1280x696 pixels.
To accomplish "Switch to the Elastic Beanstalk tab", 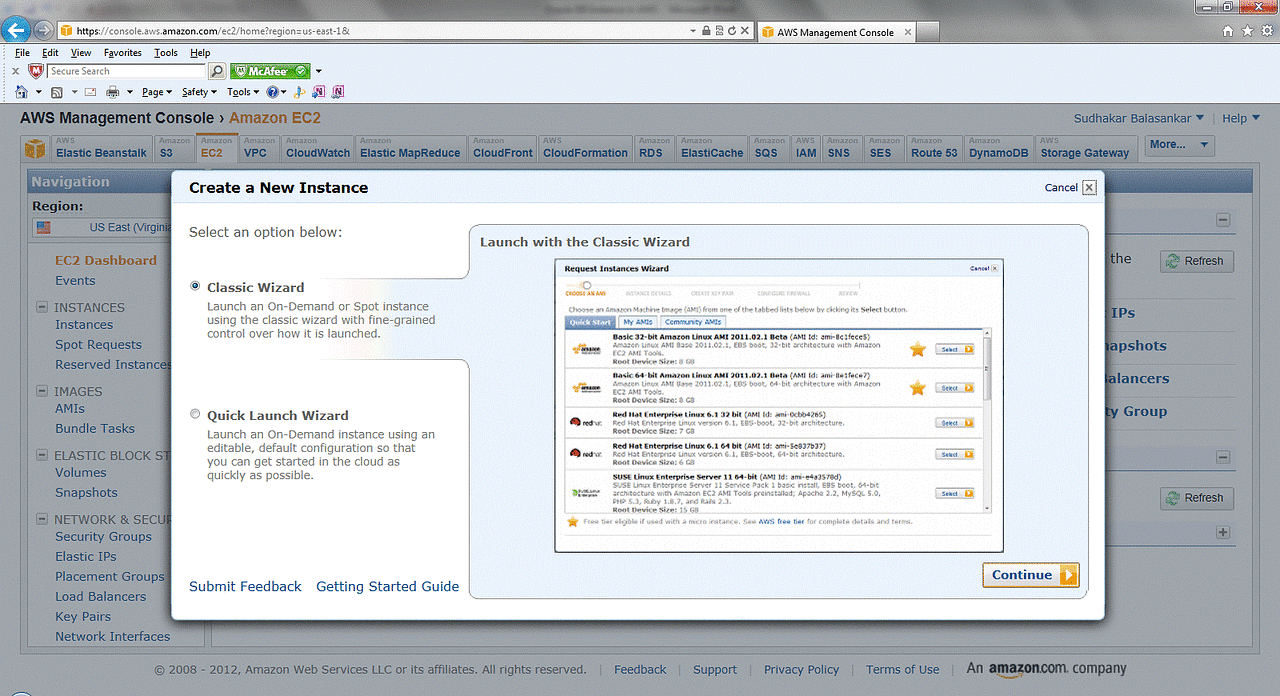I will tap(101, 148).
